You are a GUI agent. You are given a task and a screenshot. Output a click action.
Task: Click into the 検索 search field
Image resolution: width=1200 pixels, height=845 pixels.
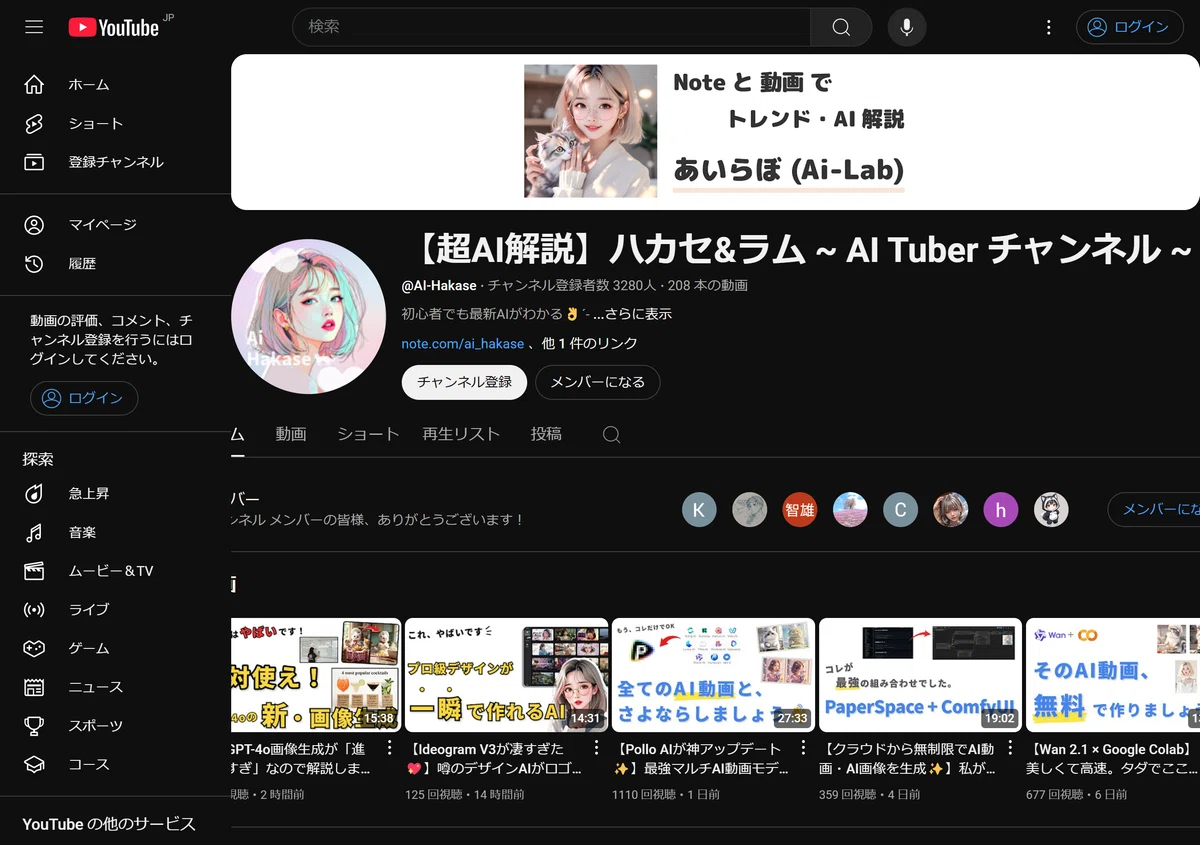tap(551, 27)
